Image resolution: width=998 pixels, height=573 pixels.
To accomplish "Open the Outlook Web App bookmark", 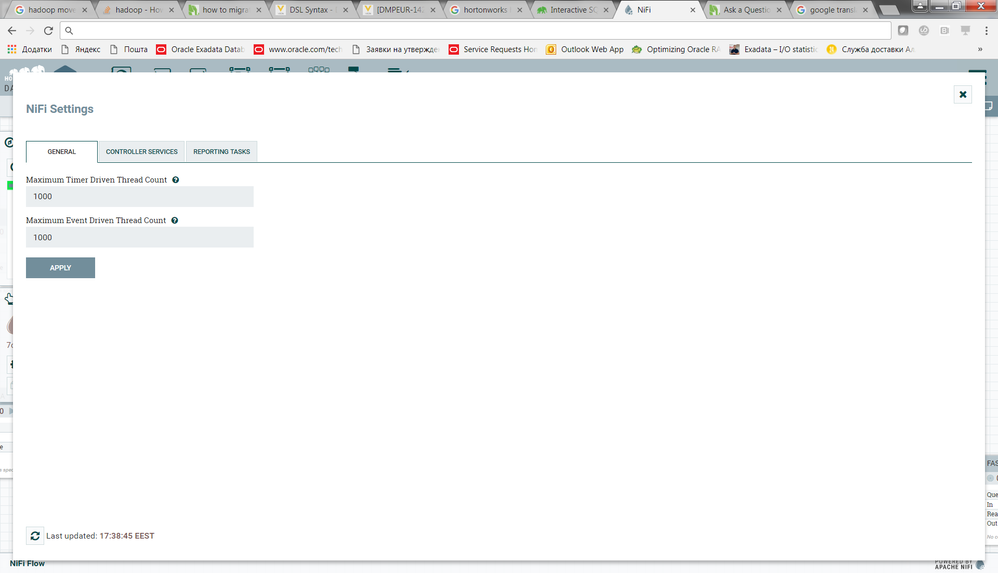I will (x=585, y=49).
